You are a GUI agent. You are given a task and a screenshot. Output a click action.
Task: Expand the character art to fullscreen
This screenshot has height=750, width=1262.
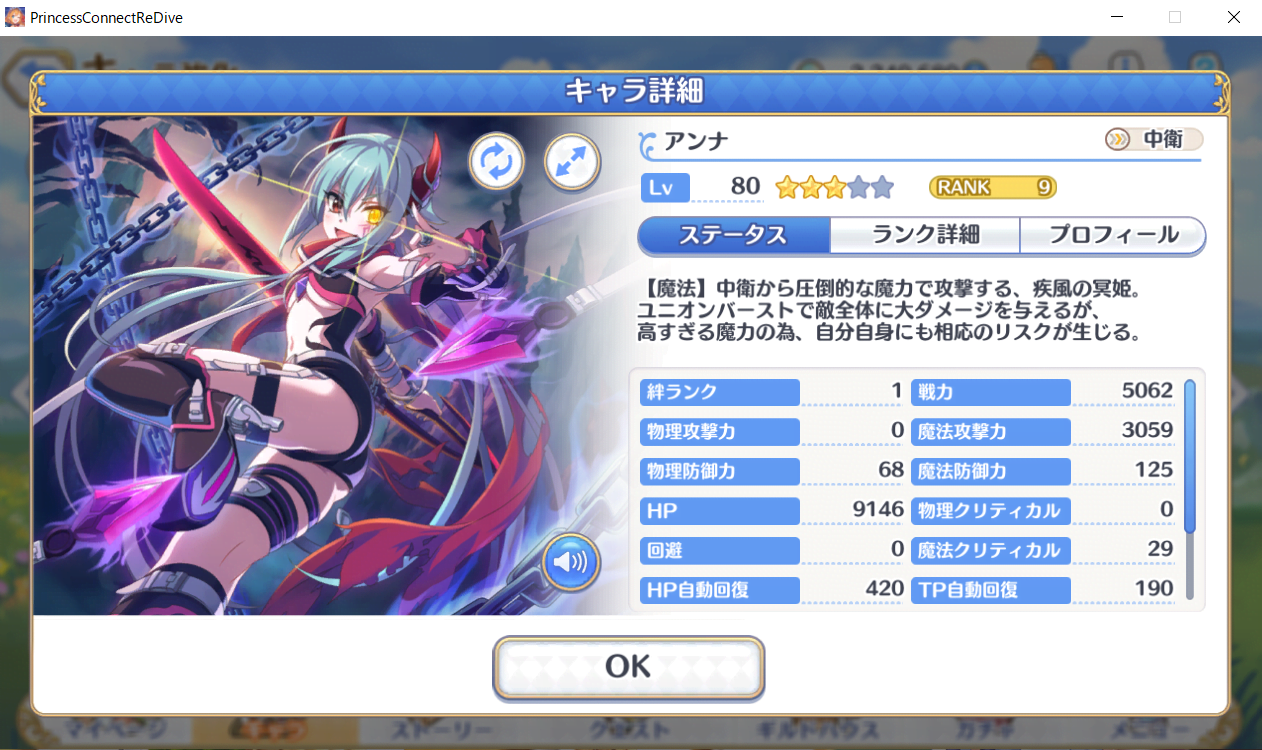[x=572, y=161]
